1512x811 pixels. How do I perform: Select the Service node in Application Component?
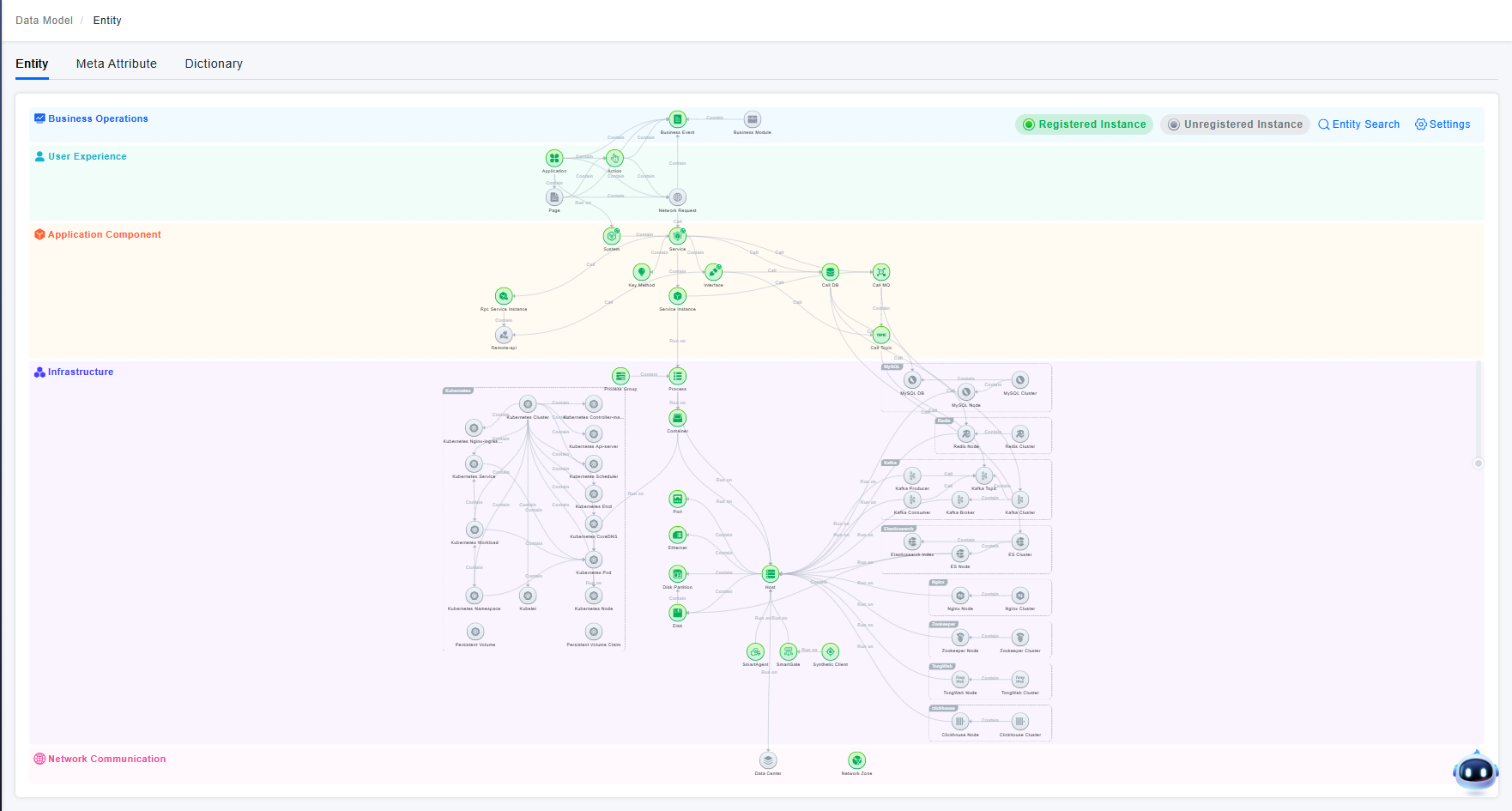(x=678, y=236)
